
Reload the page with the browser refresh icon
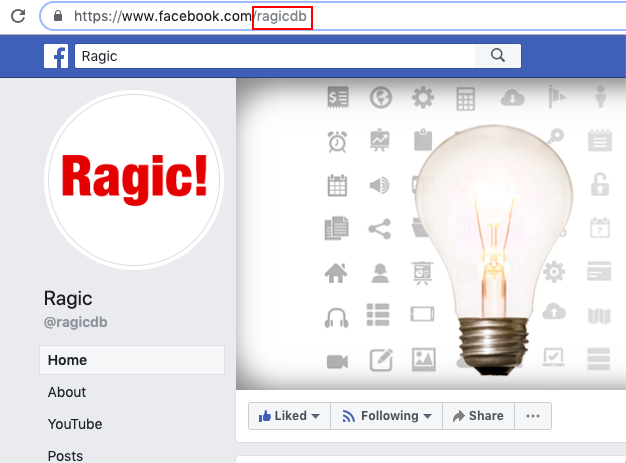[18, 16]
